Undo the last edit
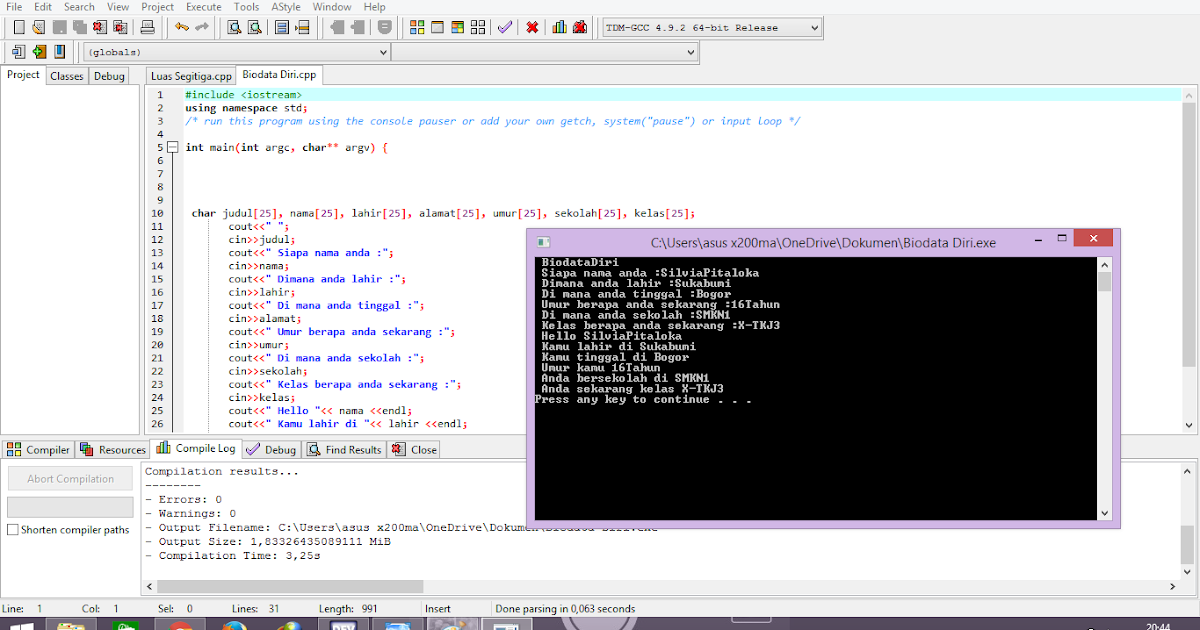Screen dimensions: 1200x630 point(182,27)
